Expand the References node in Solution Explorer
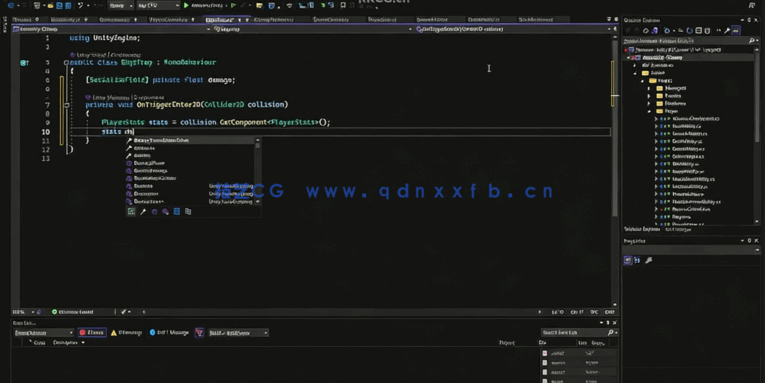The width and height of the screenshot is (765, 383). coord(635,65)
